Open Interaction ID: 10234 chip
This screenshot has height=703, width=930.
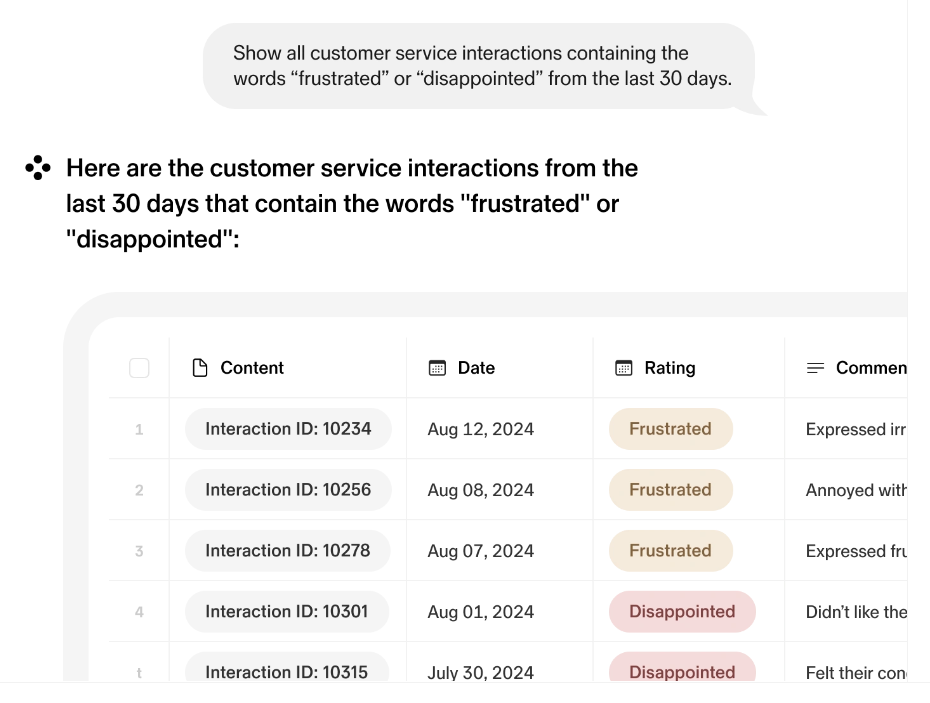(x=288, y=429)
